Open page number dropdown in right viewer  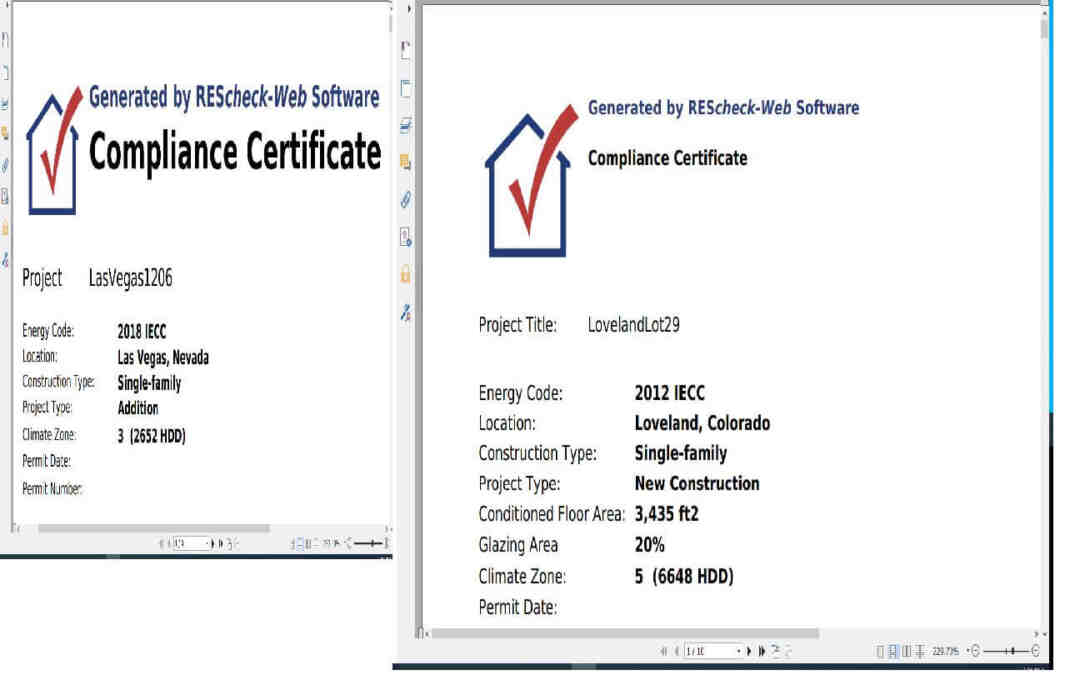739,652
